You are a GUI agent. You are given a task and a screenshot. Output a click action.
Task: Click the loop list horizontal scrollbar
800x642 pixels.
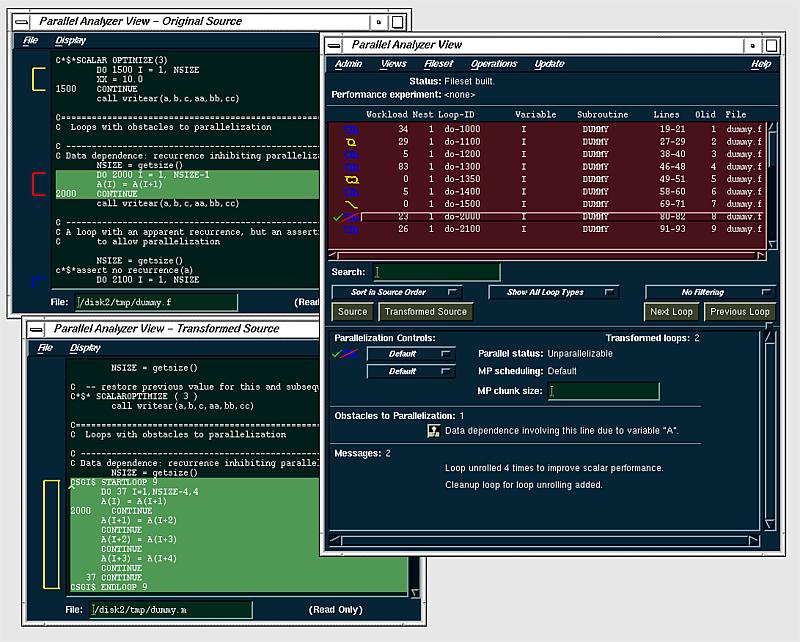(547, 255)
